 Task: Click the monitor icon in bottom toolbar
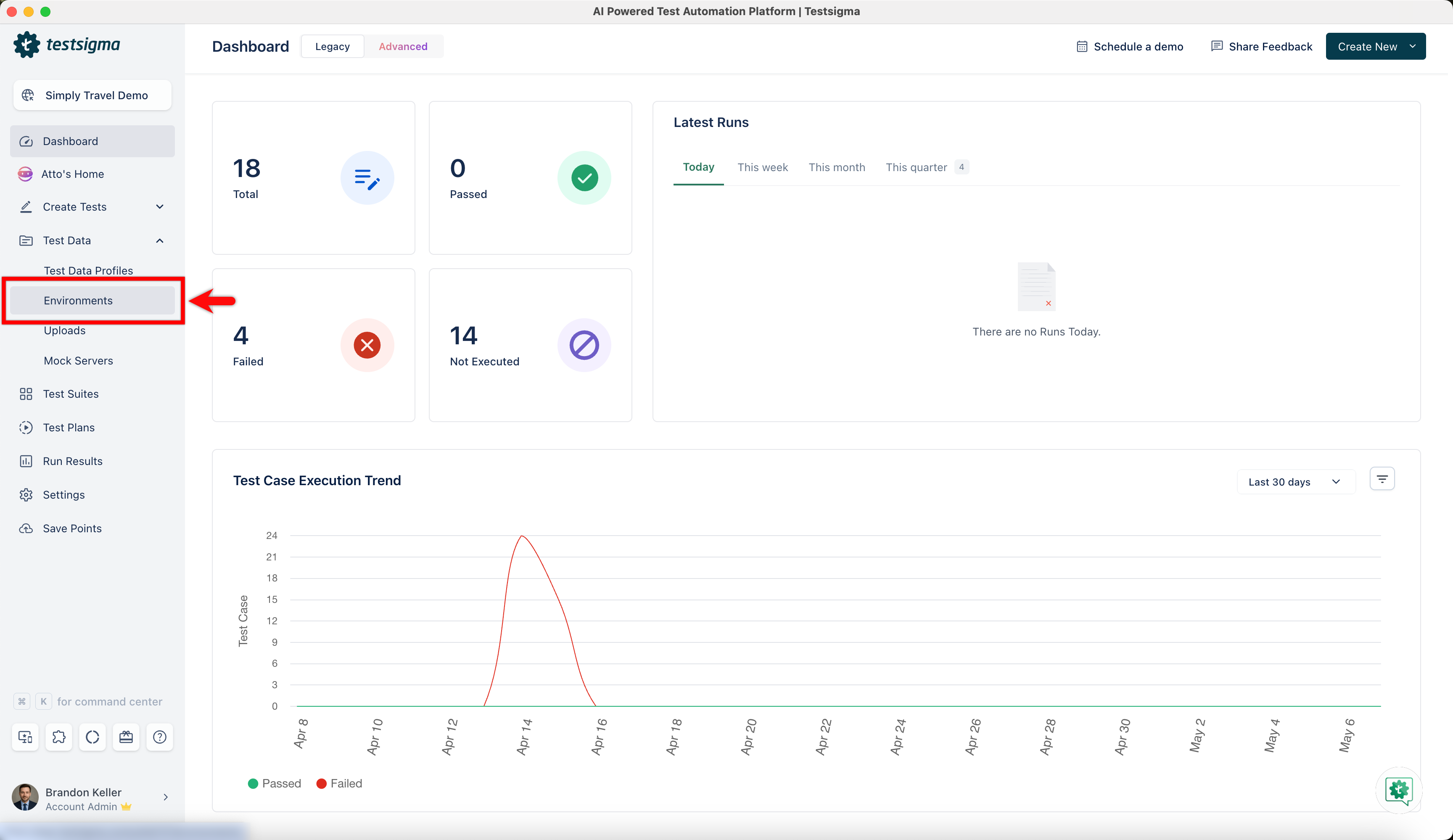[x=25, y=737]
